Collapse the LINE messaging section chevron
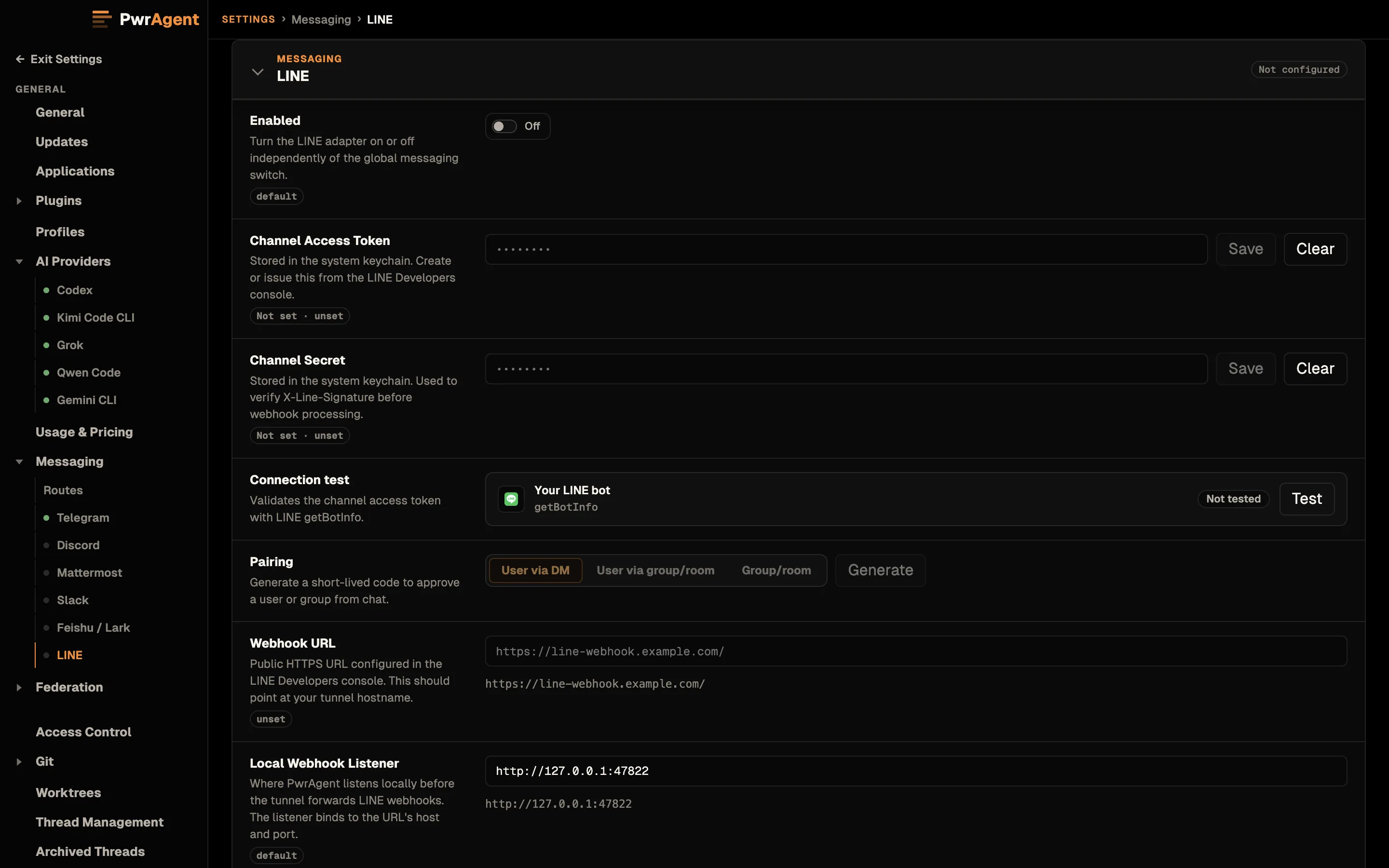1389x868 pixels. coord(258,72)
